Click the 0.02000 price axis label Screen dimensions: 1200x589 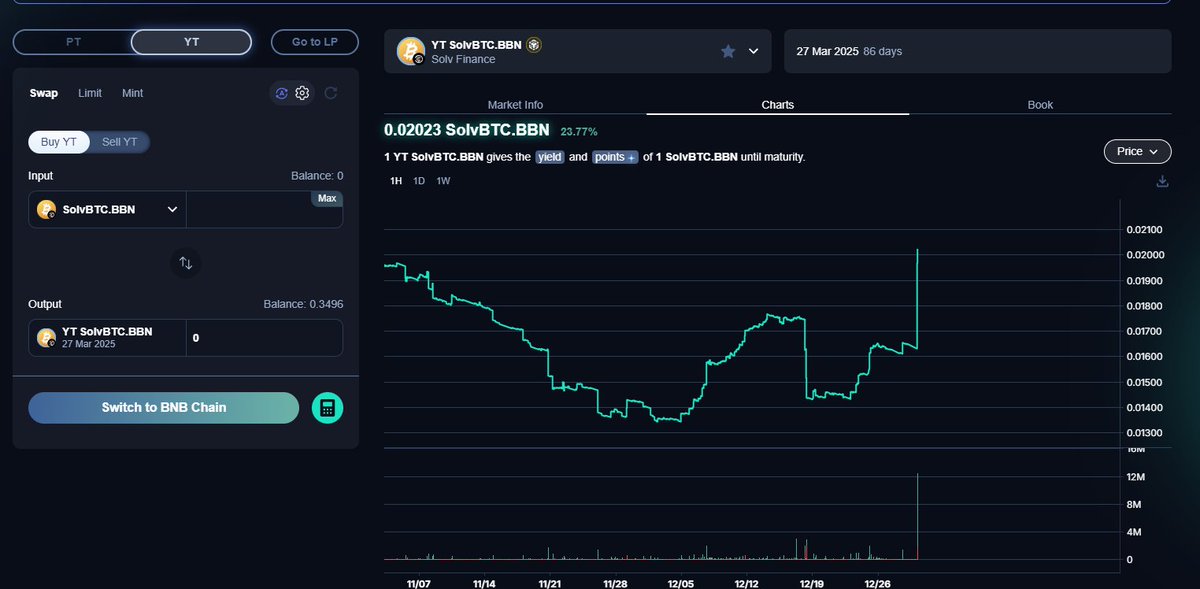[1145, 255]
